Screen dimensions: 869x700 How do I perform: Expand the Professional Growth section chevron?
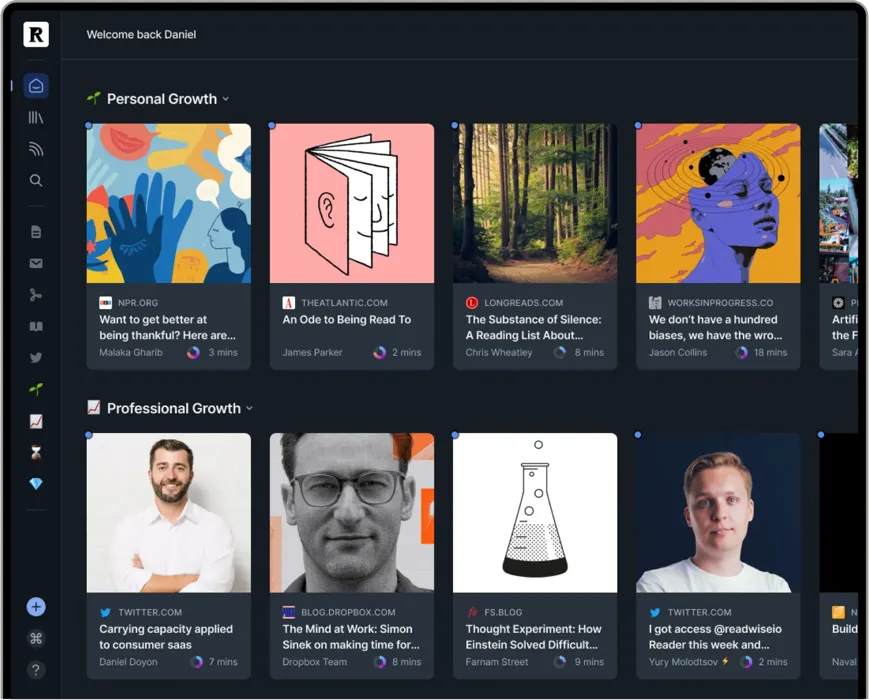(x=249, y=408)
